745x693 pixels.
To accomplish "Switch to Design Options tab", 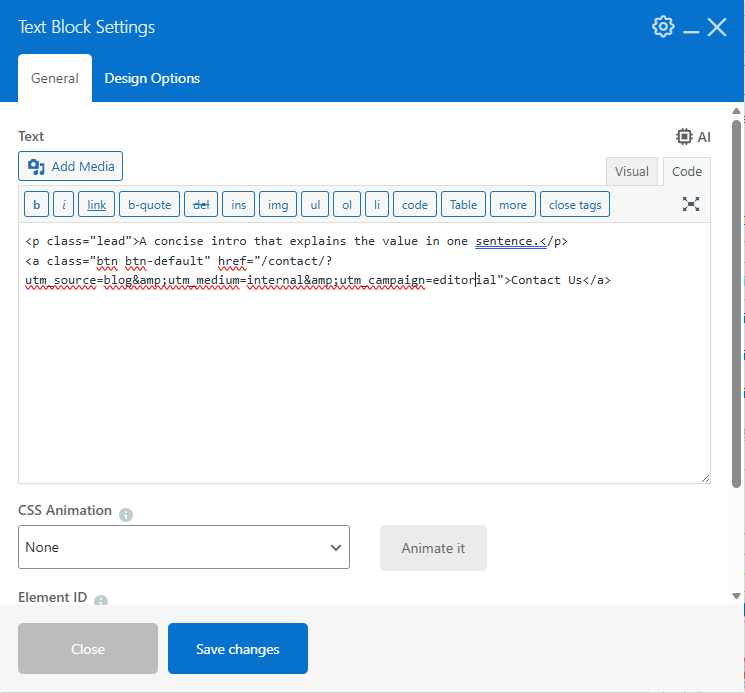I will (152, 78).
